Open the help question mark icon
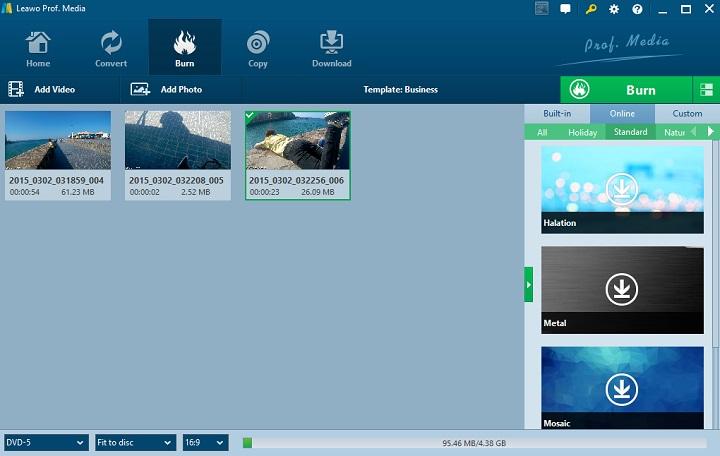The width and height of the screenshot is (720, 456). (637, 9)
